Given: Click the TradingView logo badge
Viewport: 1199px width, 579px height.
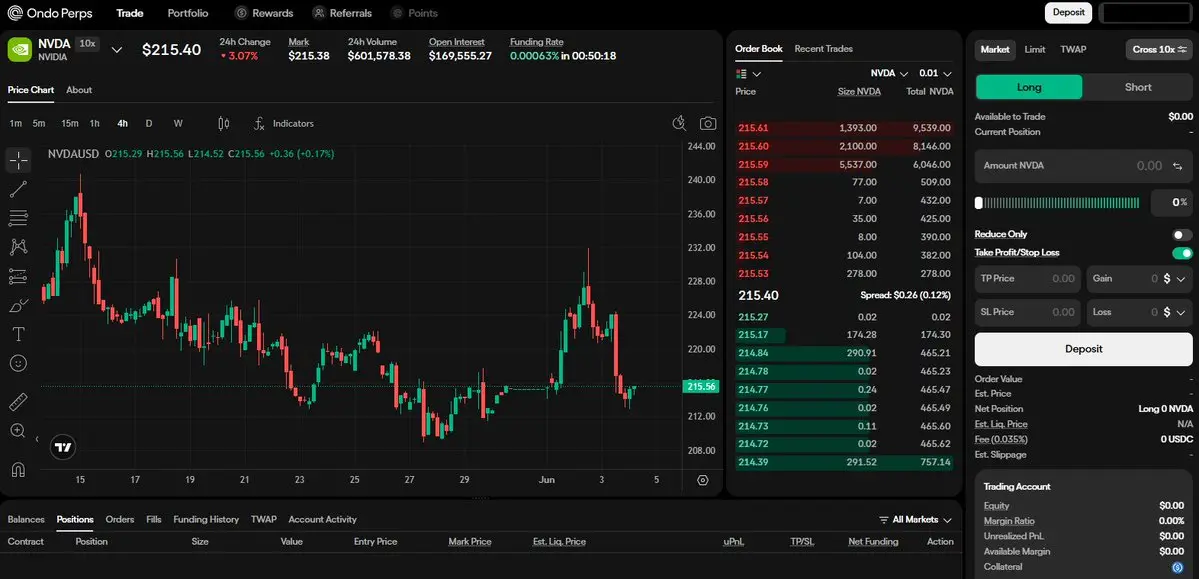Looking at the screenshot, I should pos(63,448).
